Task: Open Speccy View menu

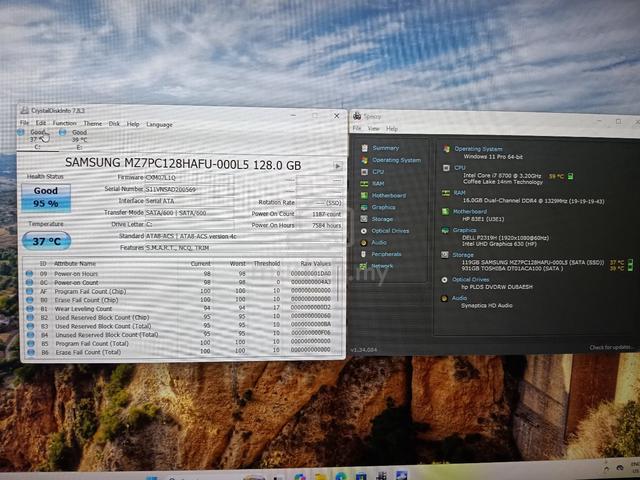Action: (x=373, y=128)
